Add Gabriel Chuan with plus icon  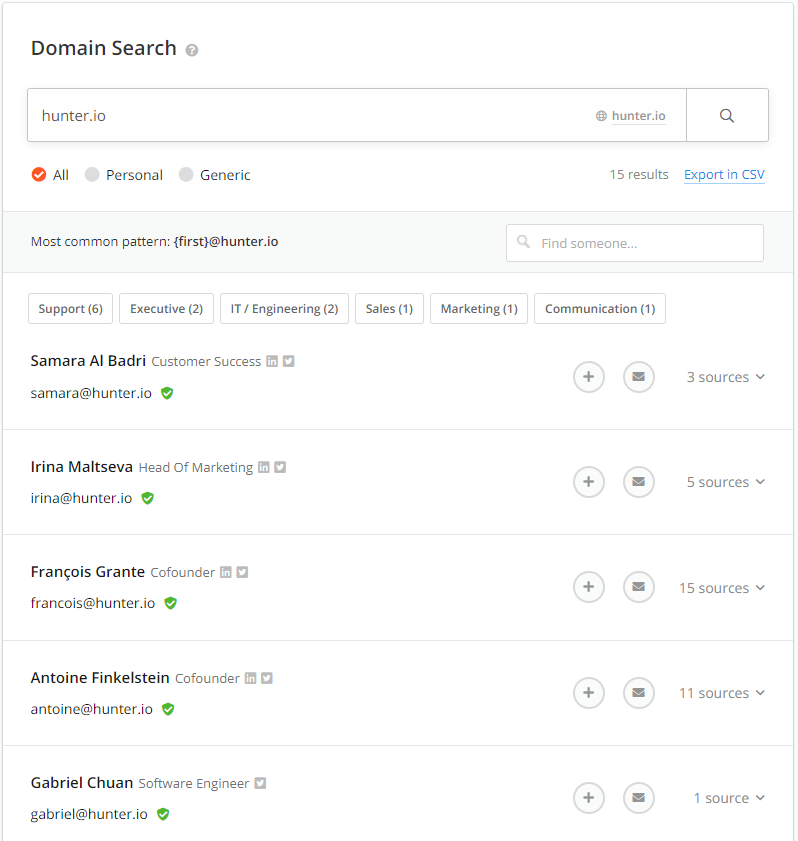pyautogui.click(x=588, y=798)
